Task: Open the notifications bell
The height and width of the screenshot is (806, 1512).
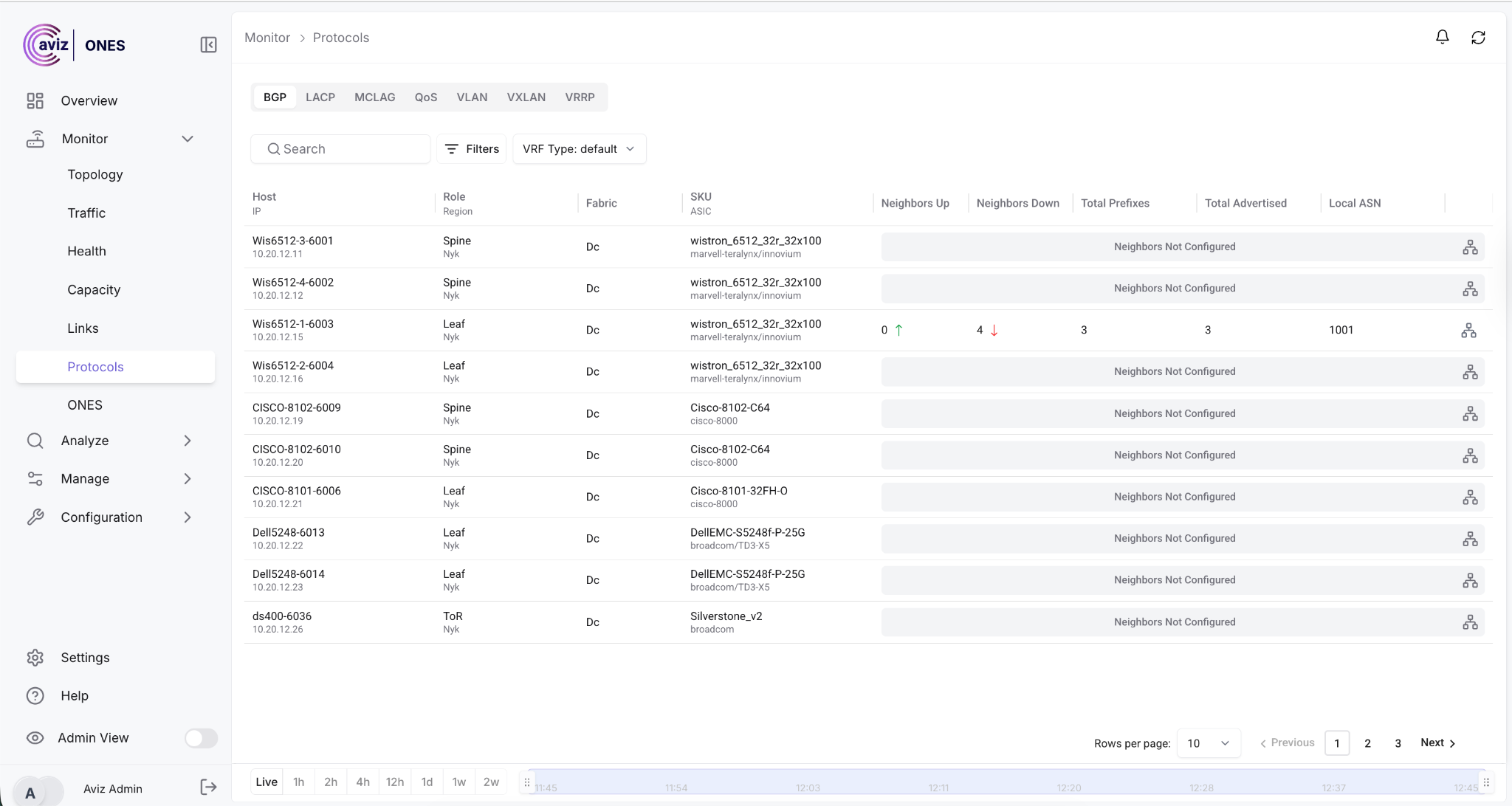Action: tap(1442, 38)
